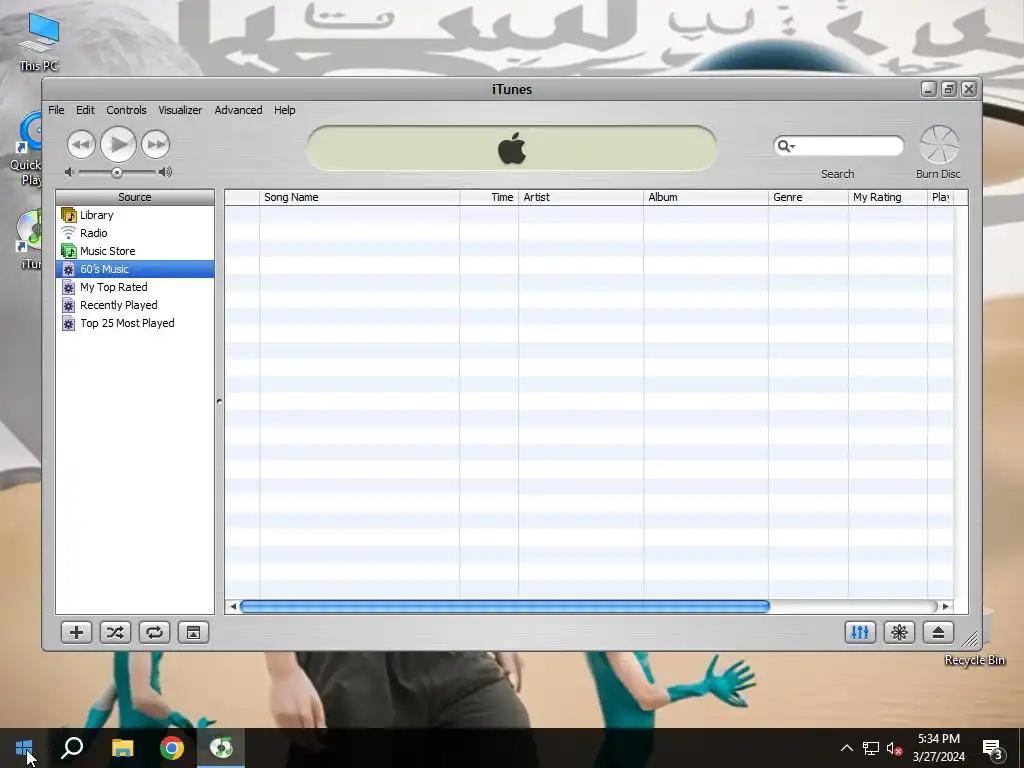Open taskbar Search magnifier
Screen dimensions: 1024x768
point(72,748)
